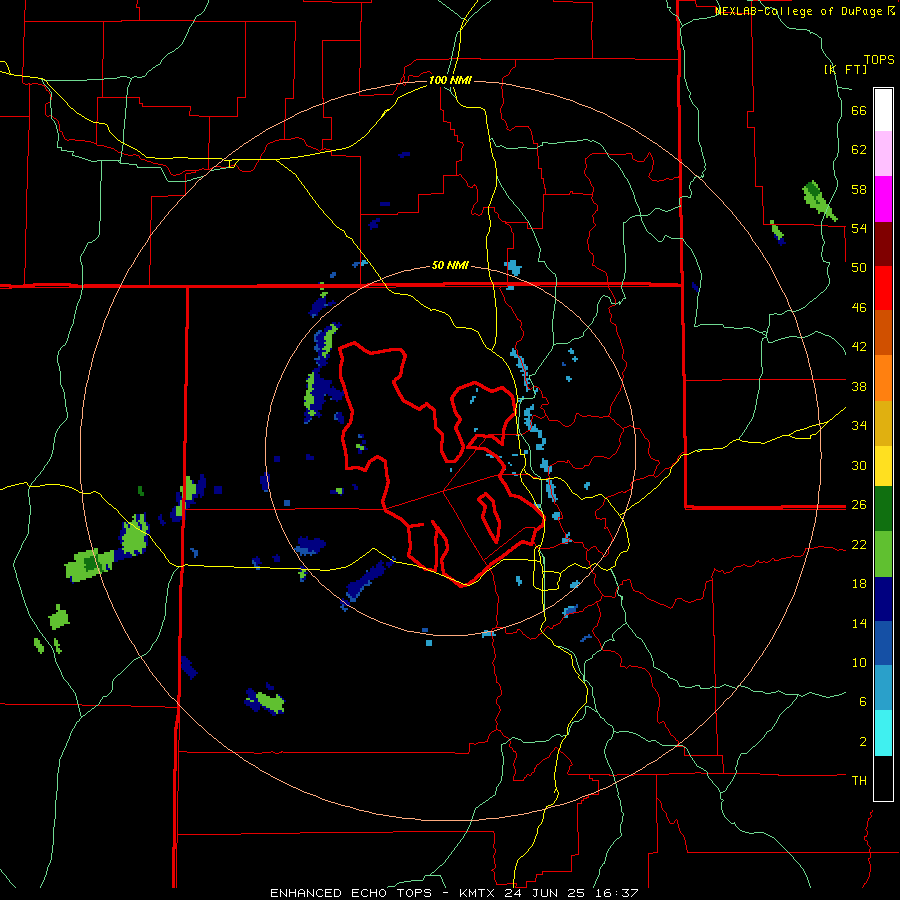Click the "58" scale label
The height and width of the screenshot is (900, 900).
pyautogui.click(x=859, y=189)
